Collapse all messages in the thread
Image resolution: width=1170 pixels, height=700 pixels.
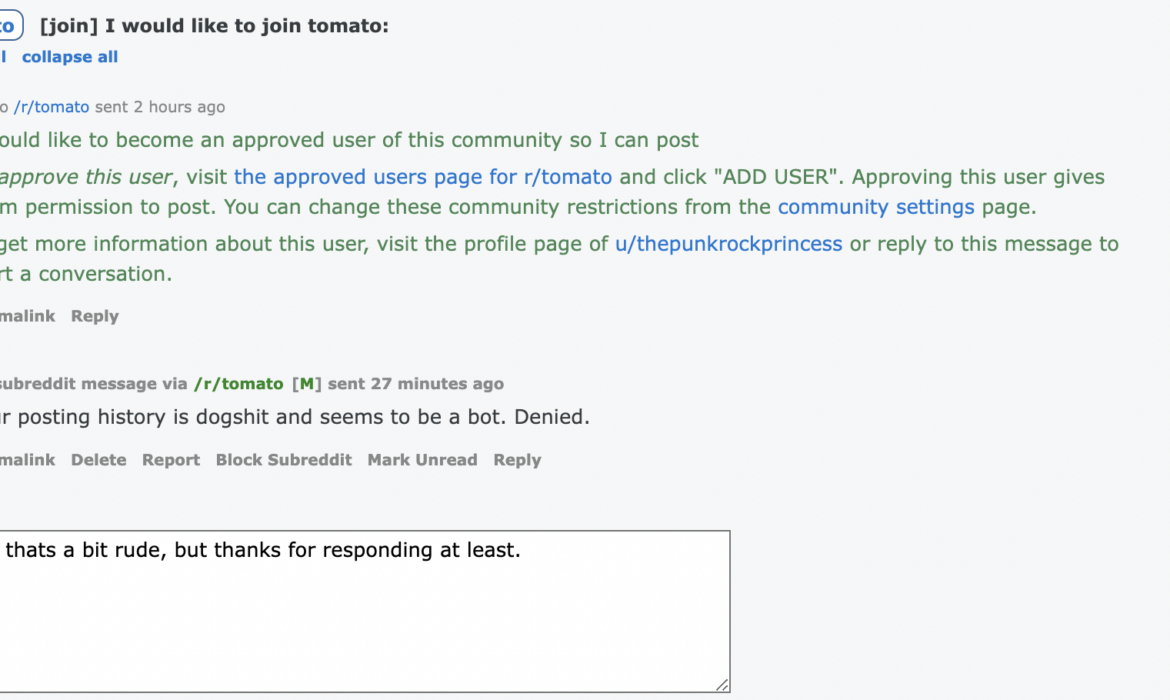pyautogui.click(x=69, y=57)
